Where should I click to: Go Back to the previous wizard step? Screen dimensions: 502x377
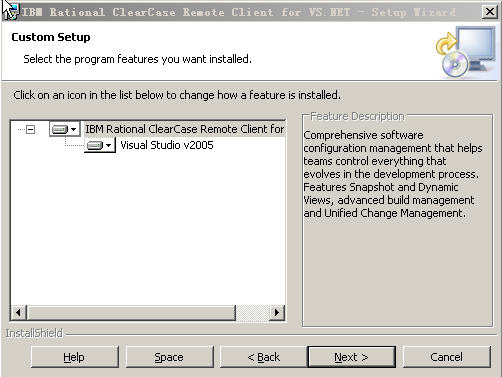coord(263,357)
